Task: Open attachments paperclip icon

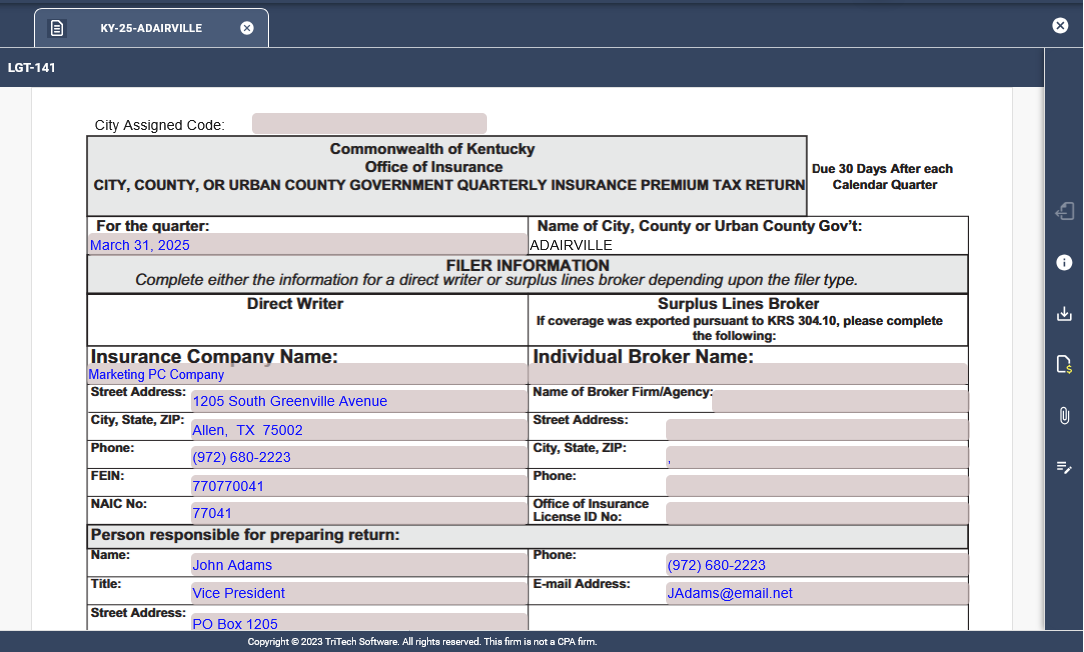Action: coord(1064,416)
